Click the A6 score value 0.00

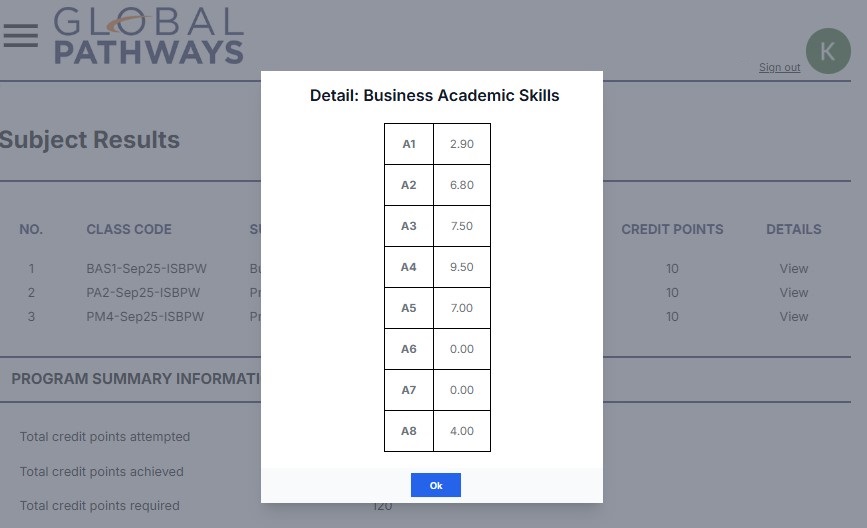(x=461, y=349)
